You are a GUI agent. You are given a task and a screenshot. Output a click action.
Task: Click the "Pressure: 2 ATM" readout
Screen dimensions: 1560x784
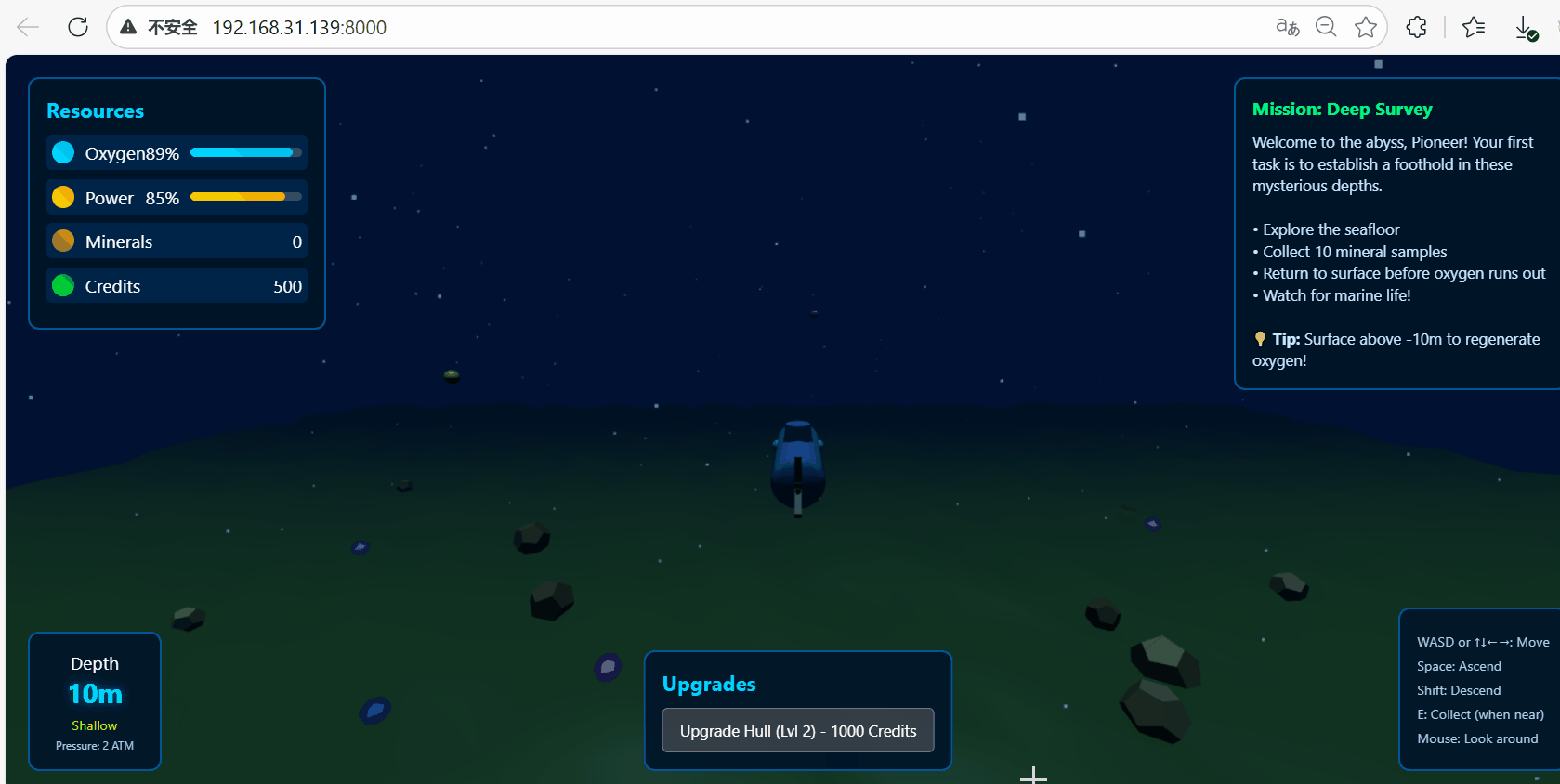click(x=95, y=746)
